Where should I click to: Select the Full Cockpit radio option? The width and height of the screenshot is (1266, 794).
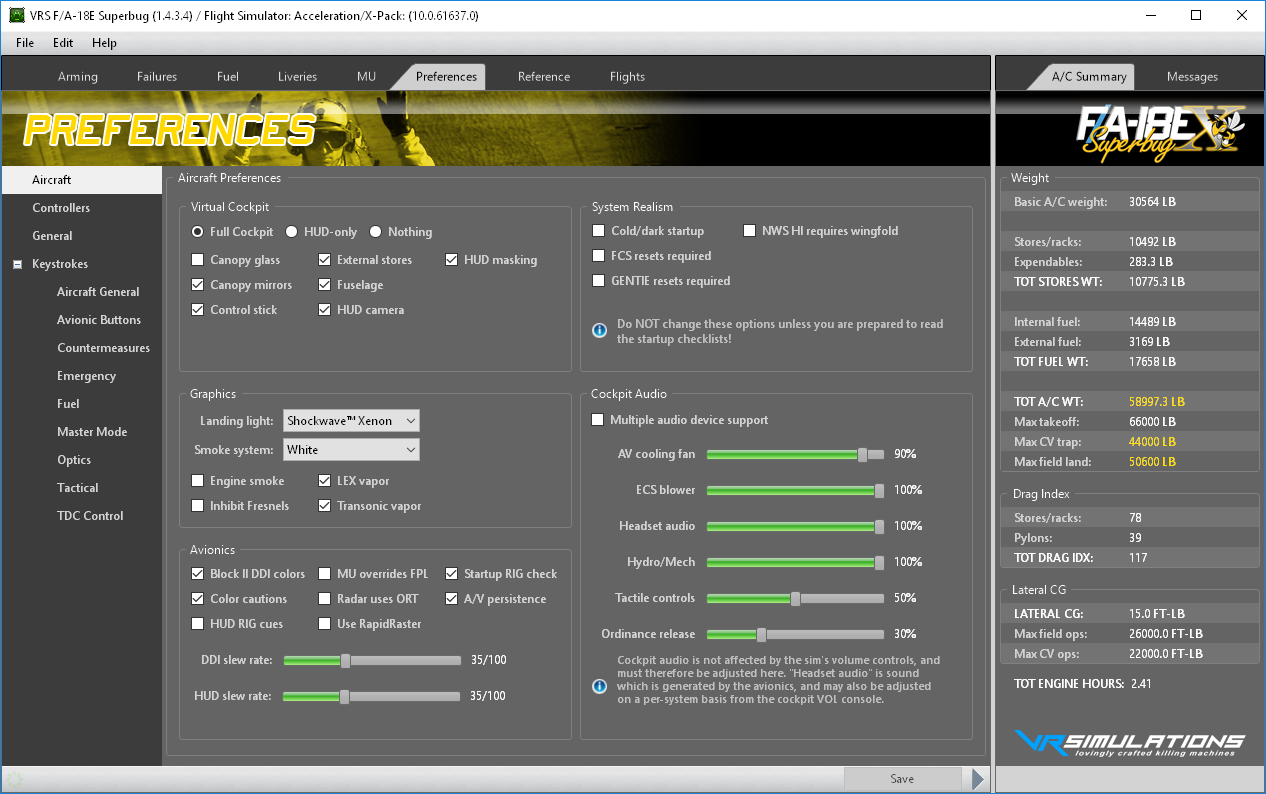pyautogui.click(x=198, y=232)
